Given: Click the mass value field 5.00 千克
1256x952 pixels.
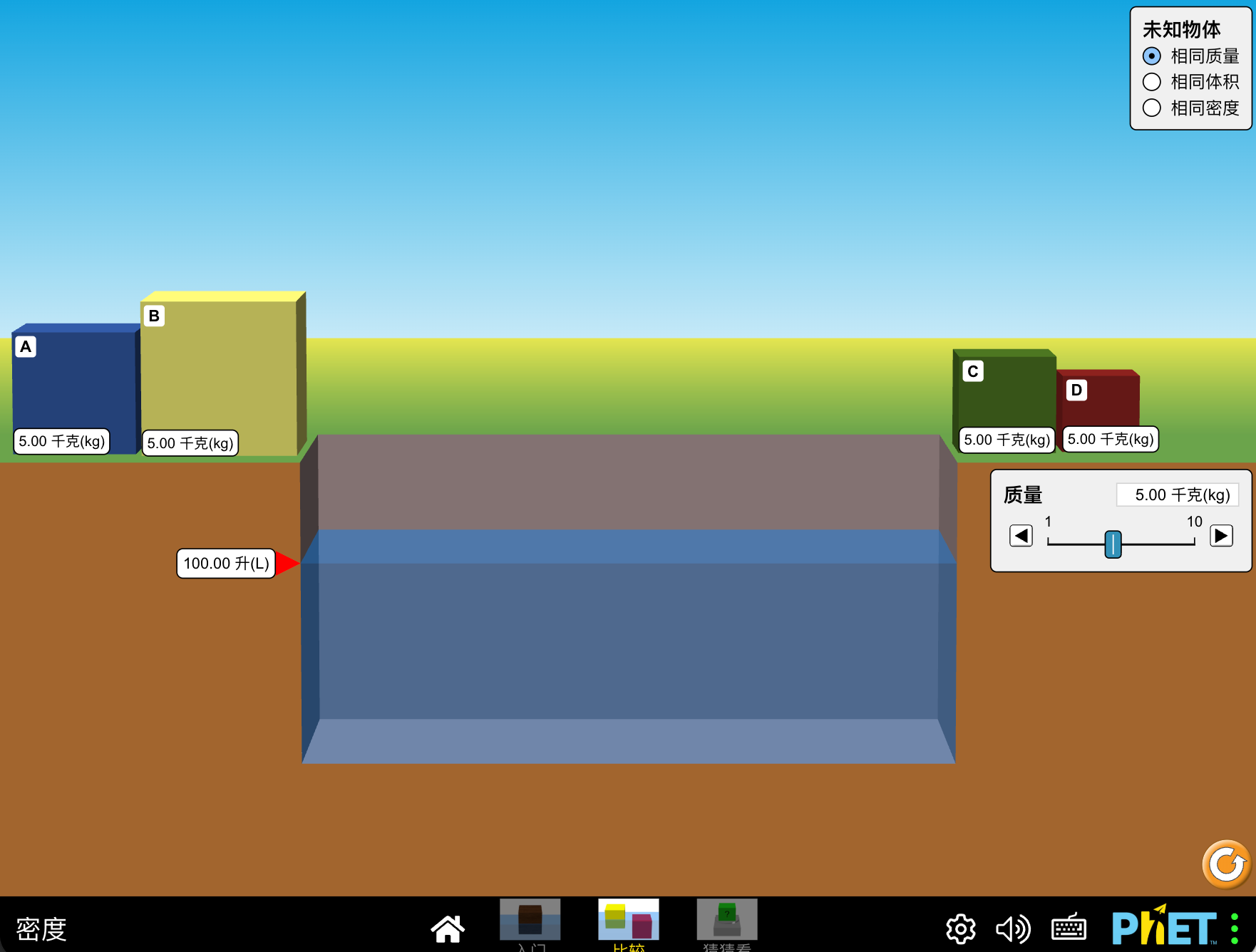Looking at the screenshot, I should coord(1178,495).
